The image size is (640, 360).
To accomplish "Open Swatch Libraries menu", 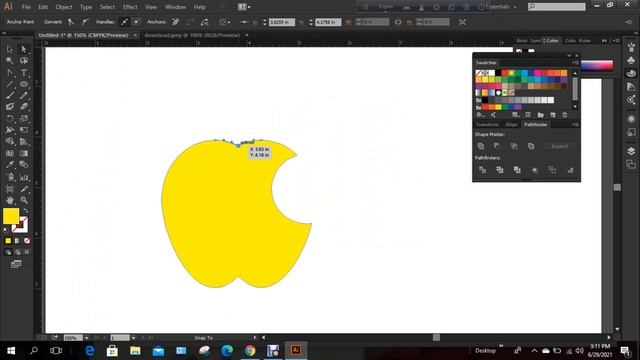I will pyautogui.click(x=480, y=115).
